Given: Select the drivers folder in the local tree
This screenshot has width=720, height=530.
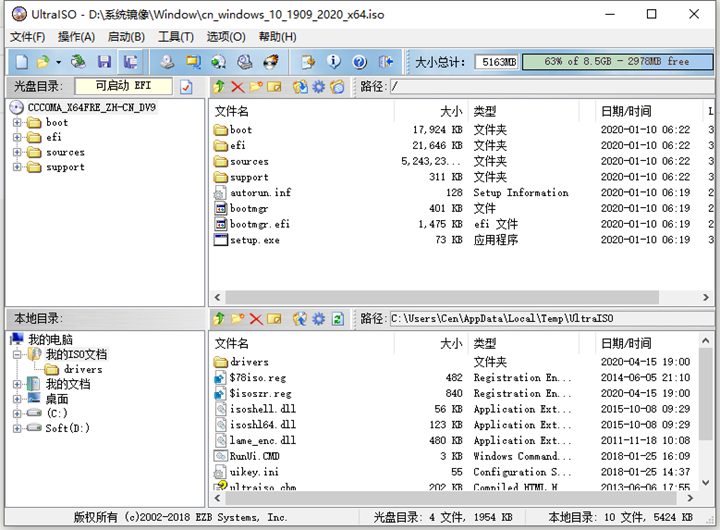Looking at the screenshot, I should click(x=83, y=369).
